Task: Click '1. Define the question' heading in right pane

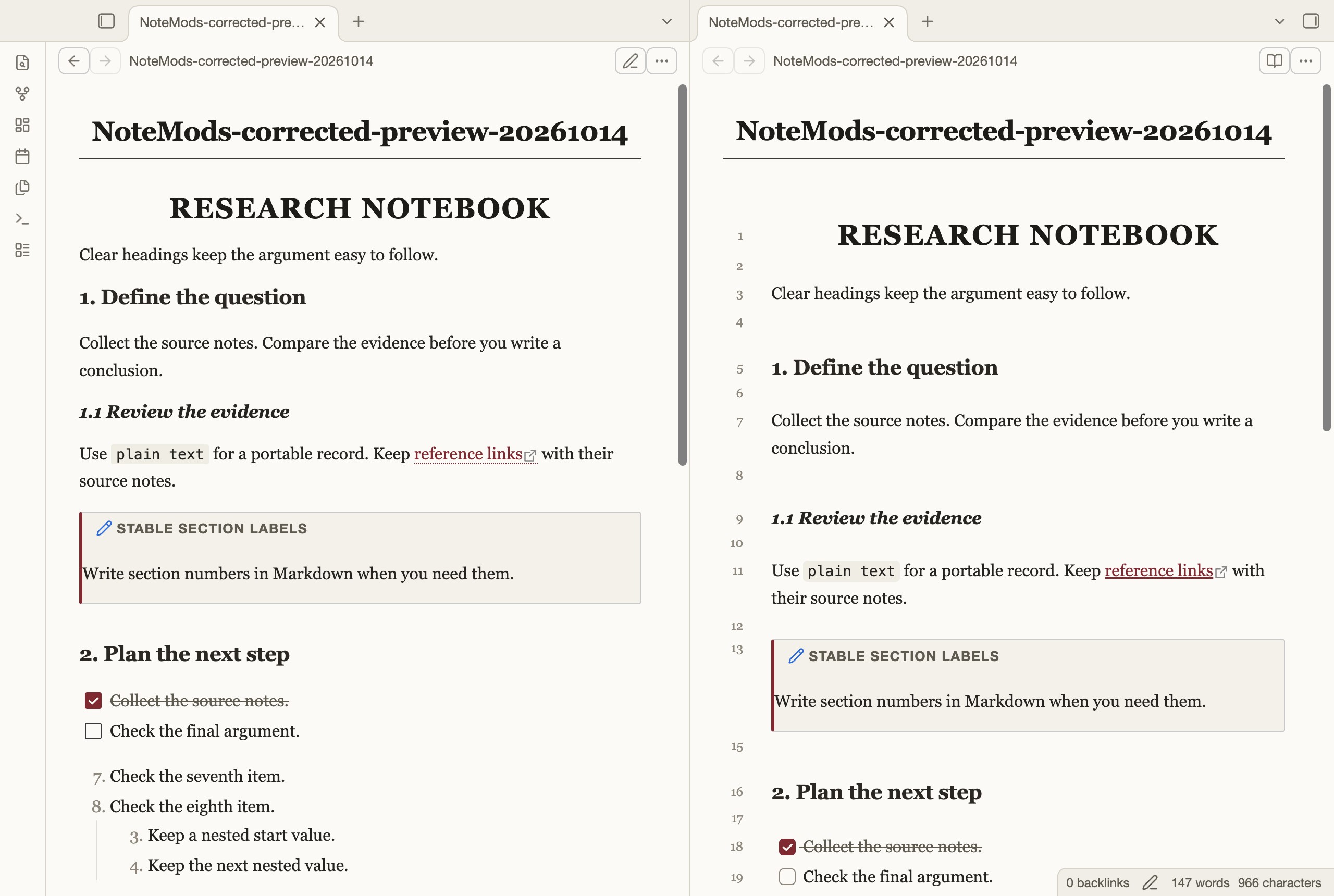Action: [884, 367]
